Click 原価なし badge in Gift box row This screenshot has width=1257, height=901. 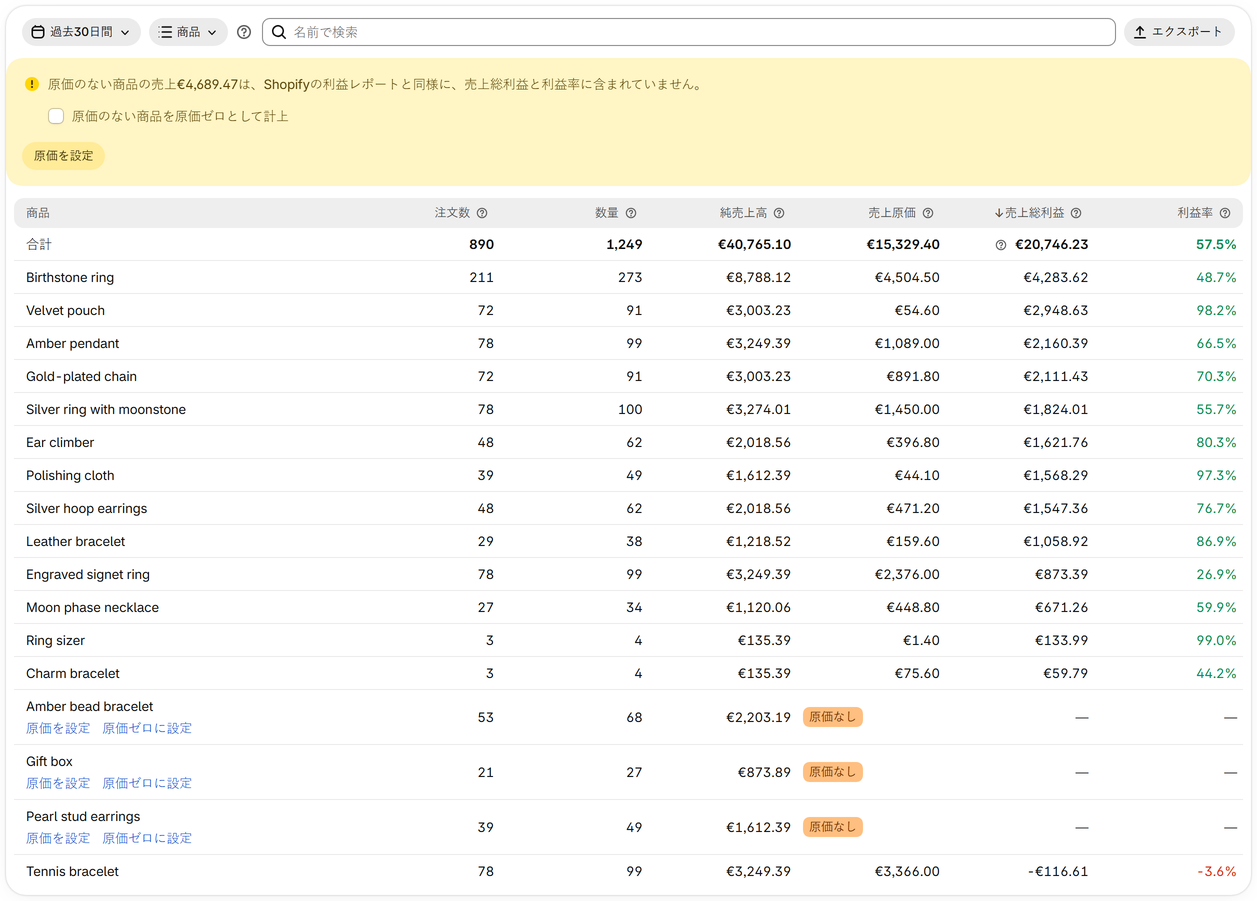coord(833,772)
